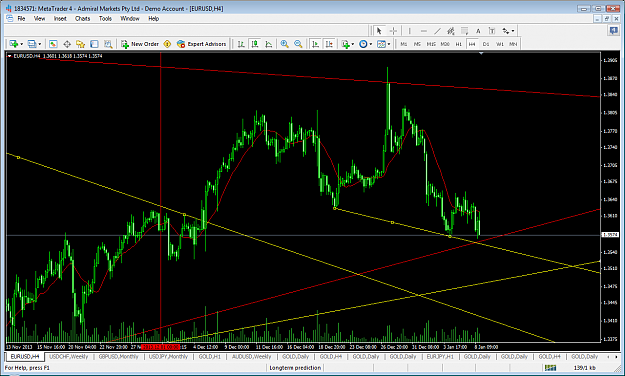Viewport: 625px width, 376px height.
Task: Enable Chart Shift icon
Action: (x=329, y=44)
